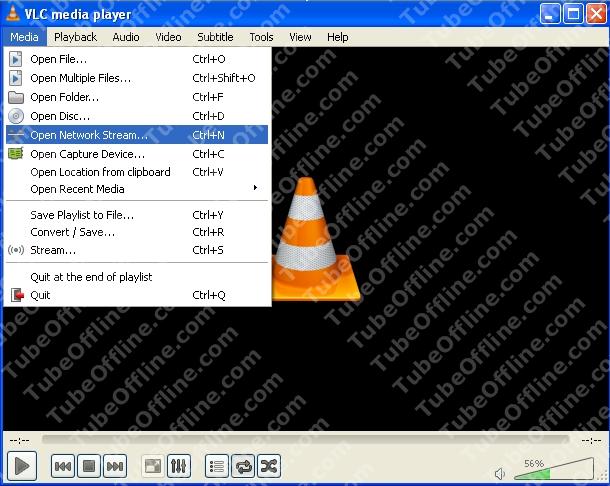Viewport: 610px width, 486px height.
Task: Select Convert / Save… entry
Action: tap(137, 232)
